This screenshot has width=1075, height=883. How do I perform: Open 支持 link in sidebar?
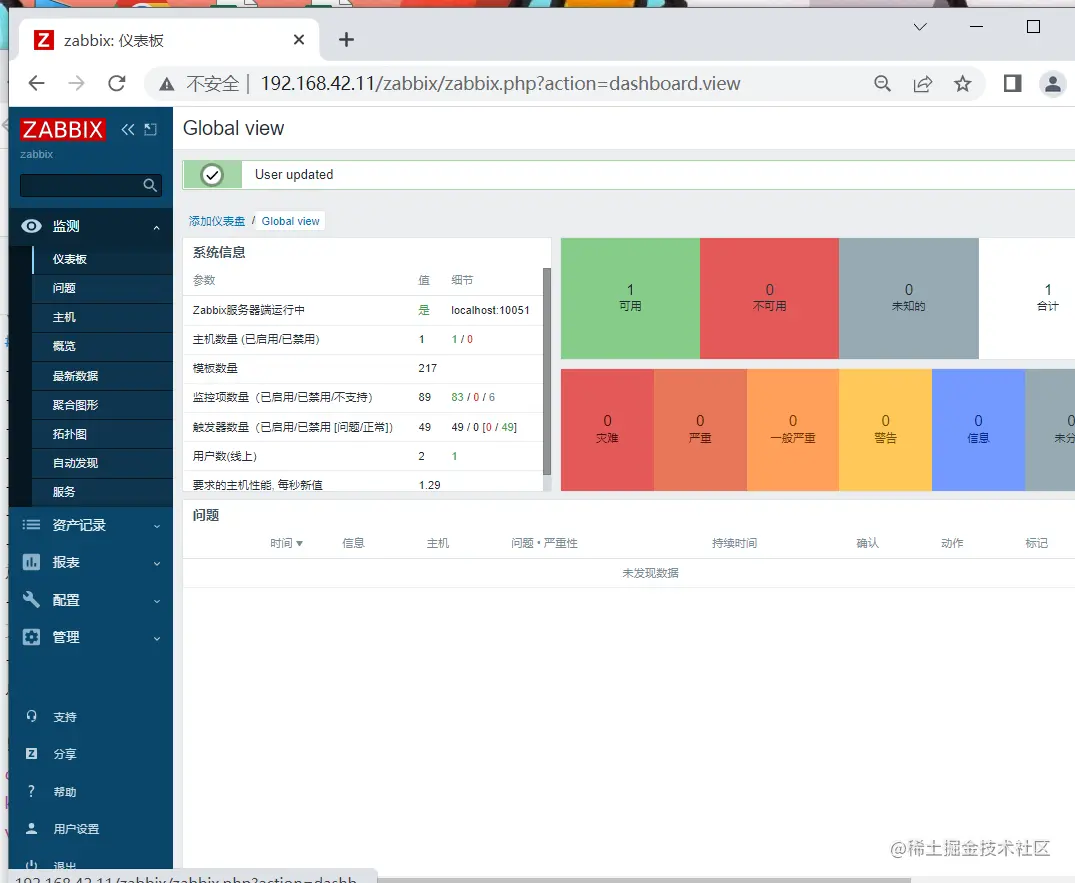pos(65,717)
